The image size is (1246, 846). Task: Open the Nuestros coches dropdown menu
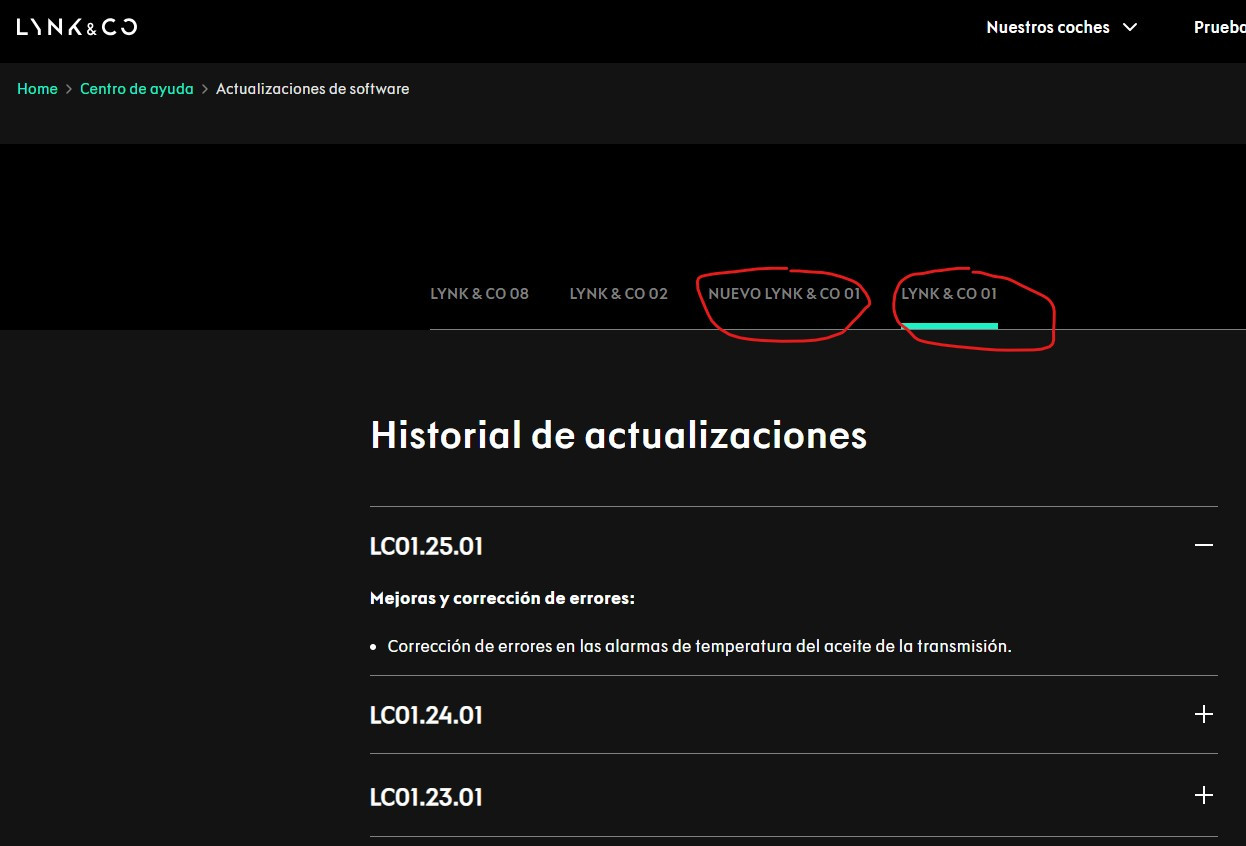pyautogui.click(x=1062, y=27)
